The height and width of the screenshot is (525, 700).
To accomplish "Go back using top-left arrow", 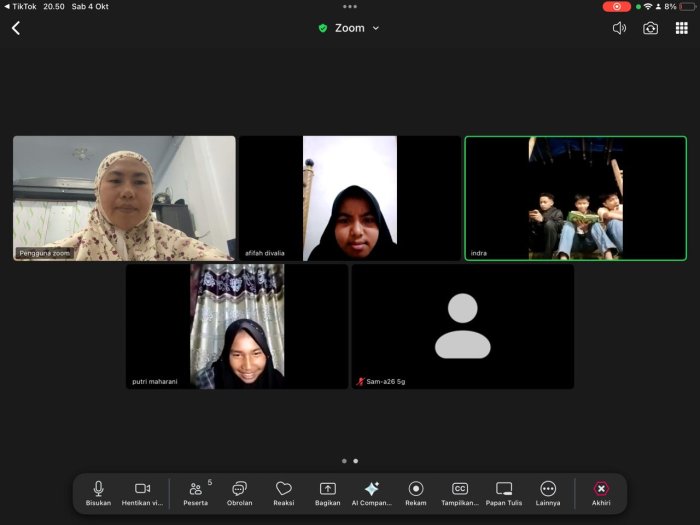I will [16, 28].
